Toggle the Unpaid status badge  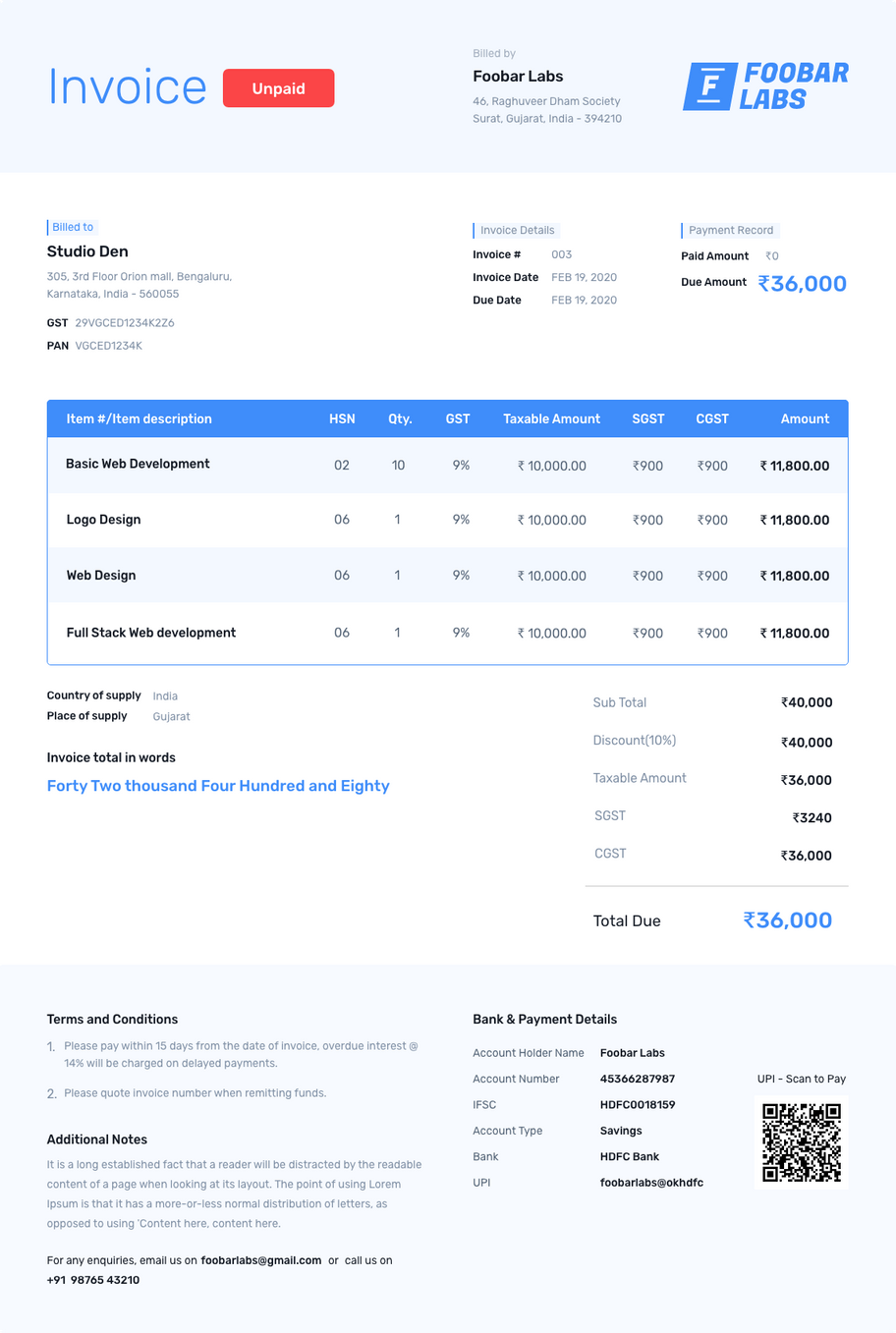[x=278, y=87]
